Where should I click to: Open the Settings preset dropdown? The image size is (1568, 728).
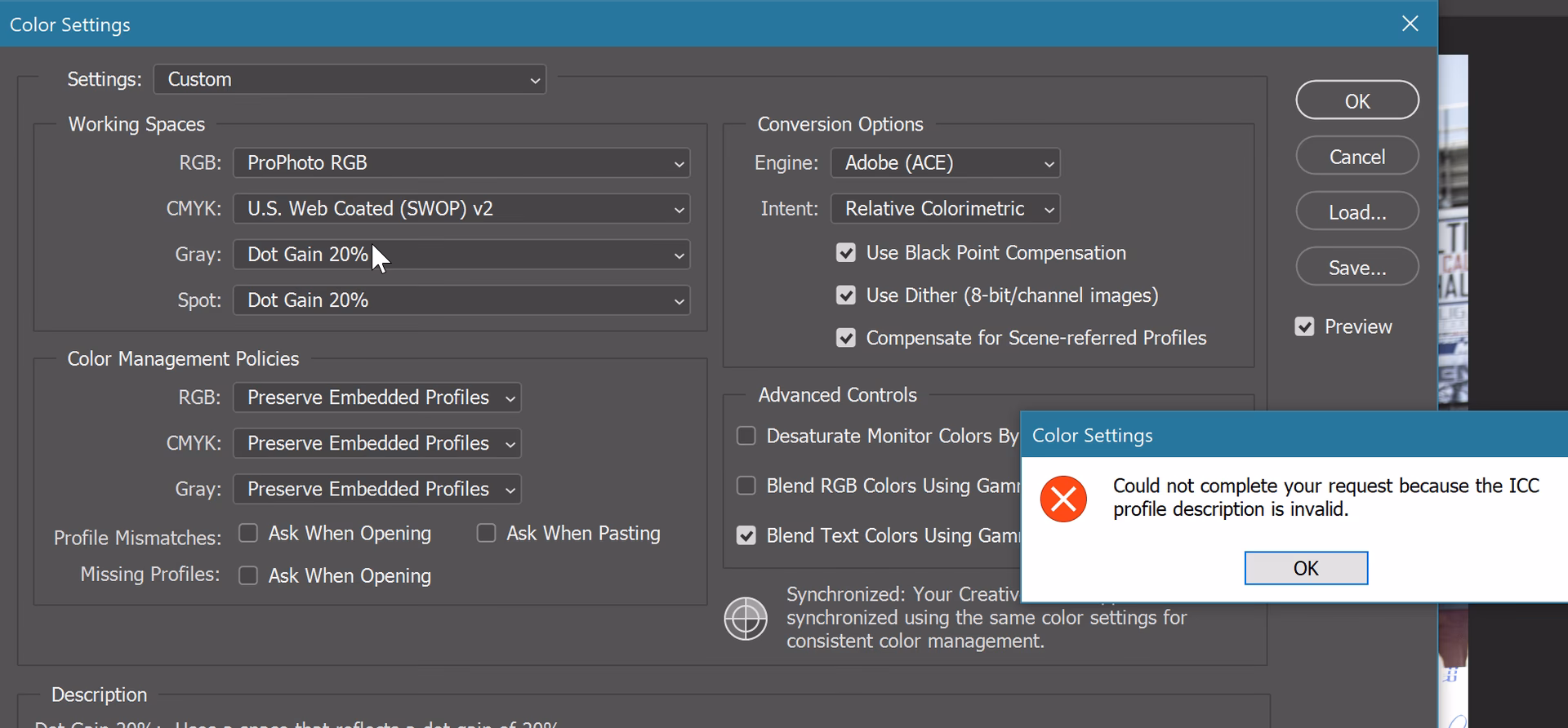(x=350, y=79)
